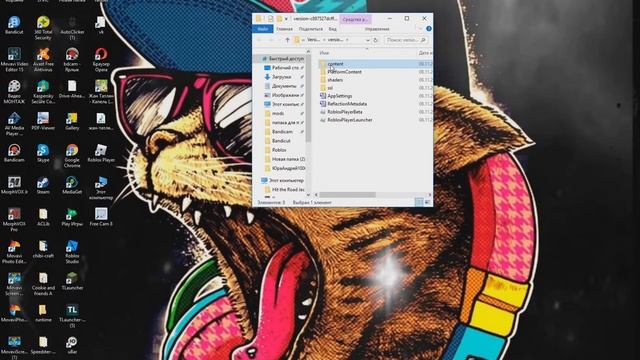Screen dimensions: 640x360
Task: Switch to the Вид ribbon tab
Action: coord(333,29)
